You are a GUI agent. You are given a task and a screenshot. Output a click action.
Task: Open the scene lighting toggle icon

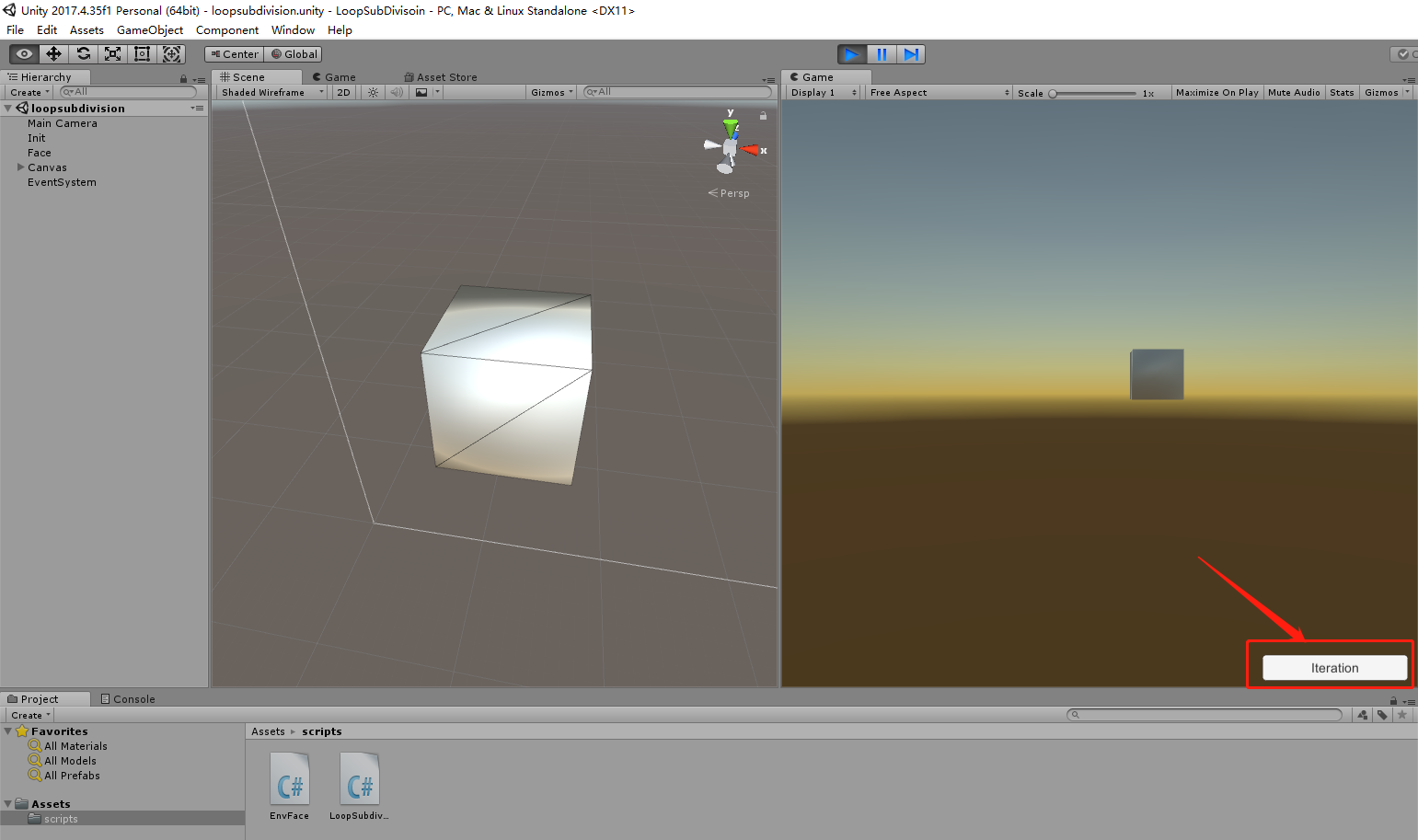(372, 92)
